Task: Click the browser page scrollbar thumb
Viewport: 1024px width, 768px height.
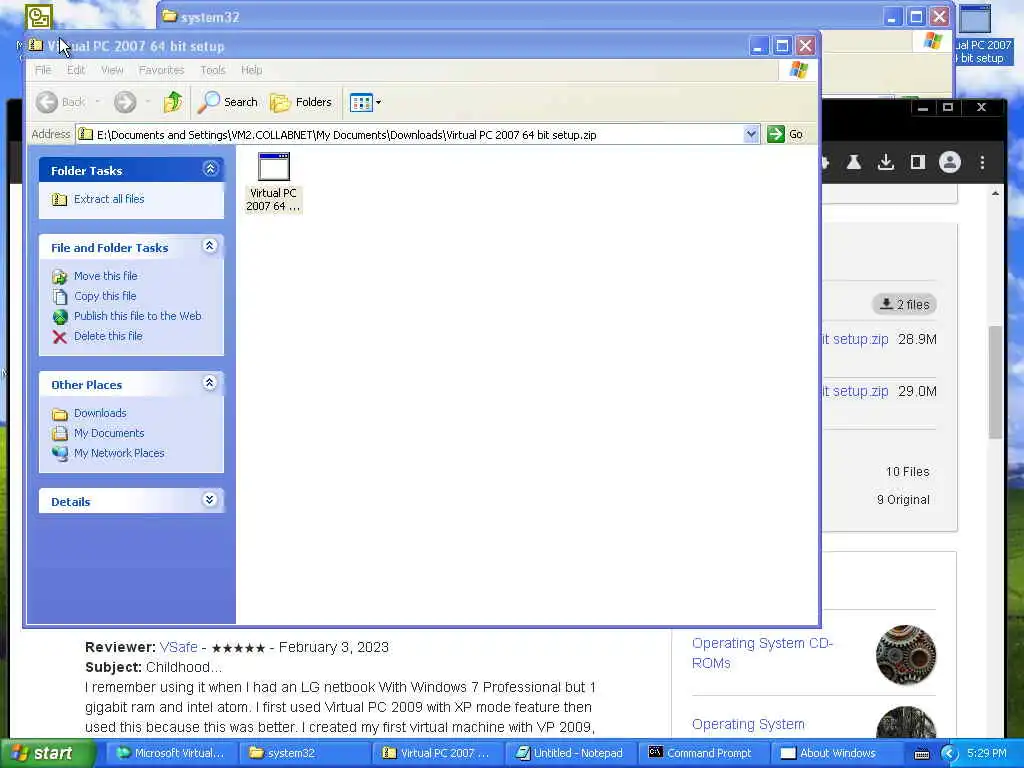Action: pyautogui.click(x=995, y=382)
